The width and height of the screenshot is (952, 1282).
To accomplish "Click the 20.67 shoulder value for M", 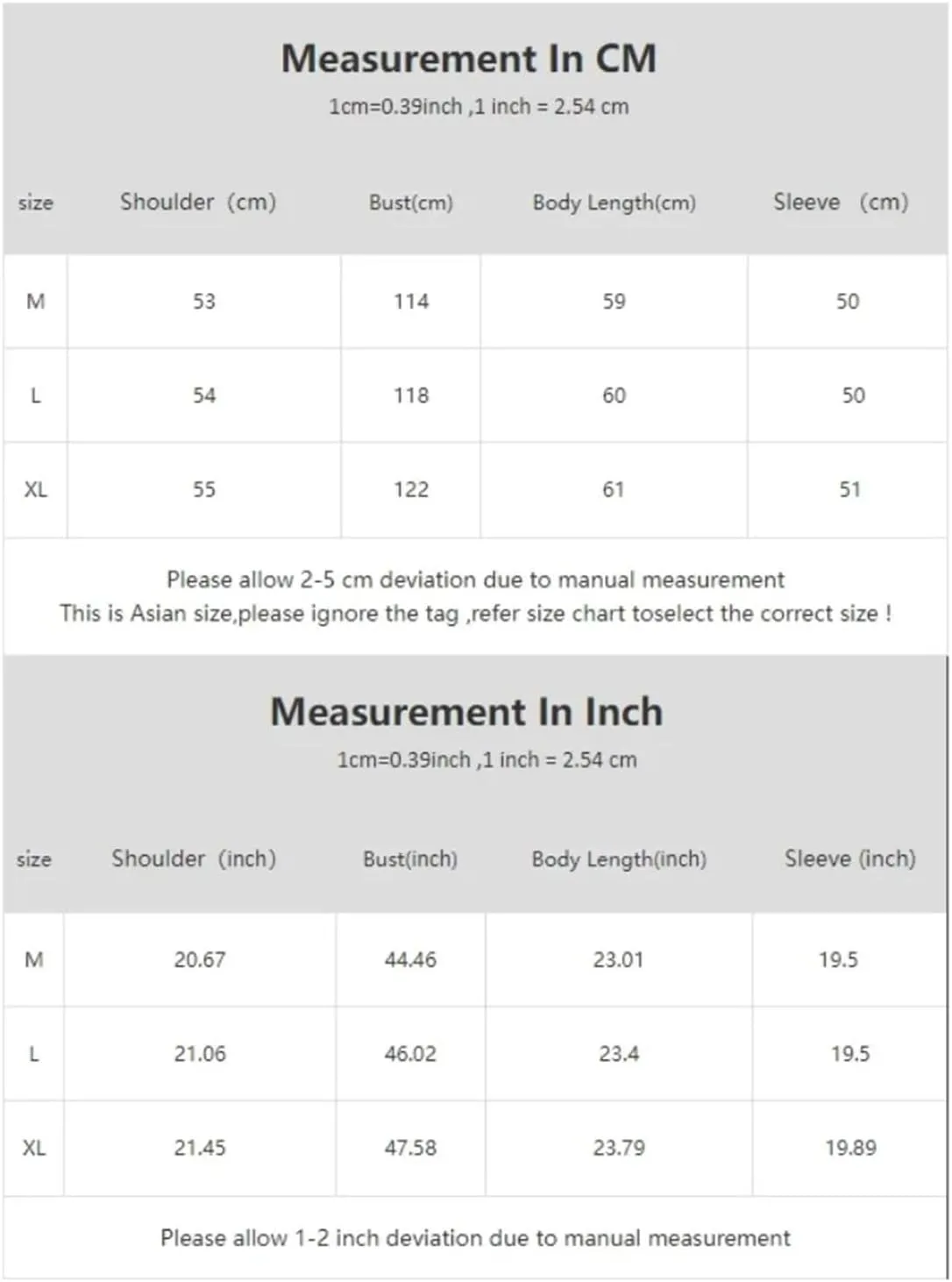I will pyautogui.click(x=200, y=959).
